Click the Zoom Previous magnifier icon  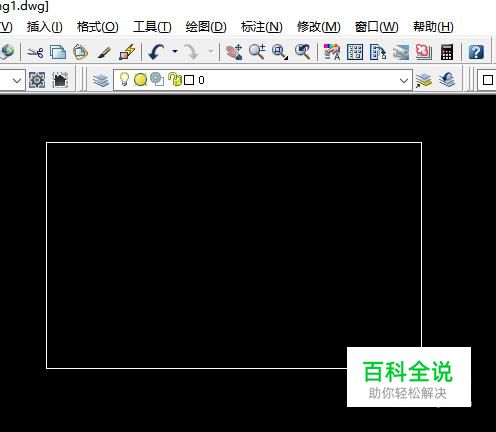point(303,52)
